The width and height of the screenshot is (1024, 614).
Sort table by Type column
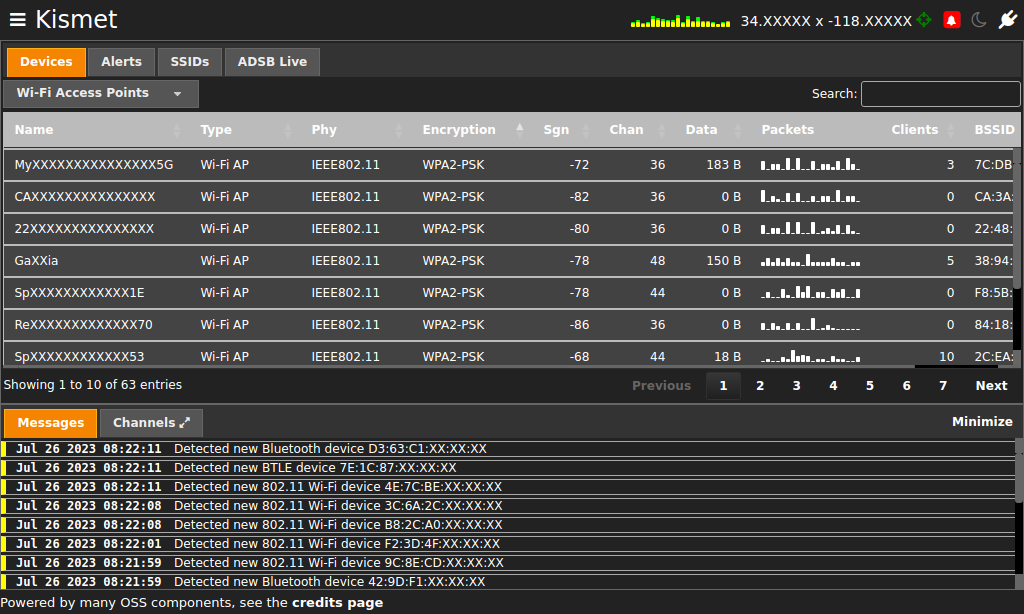(244, 130)
